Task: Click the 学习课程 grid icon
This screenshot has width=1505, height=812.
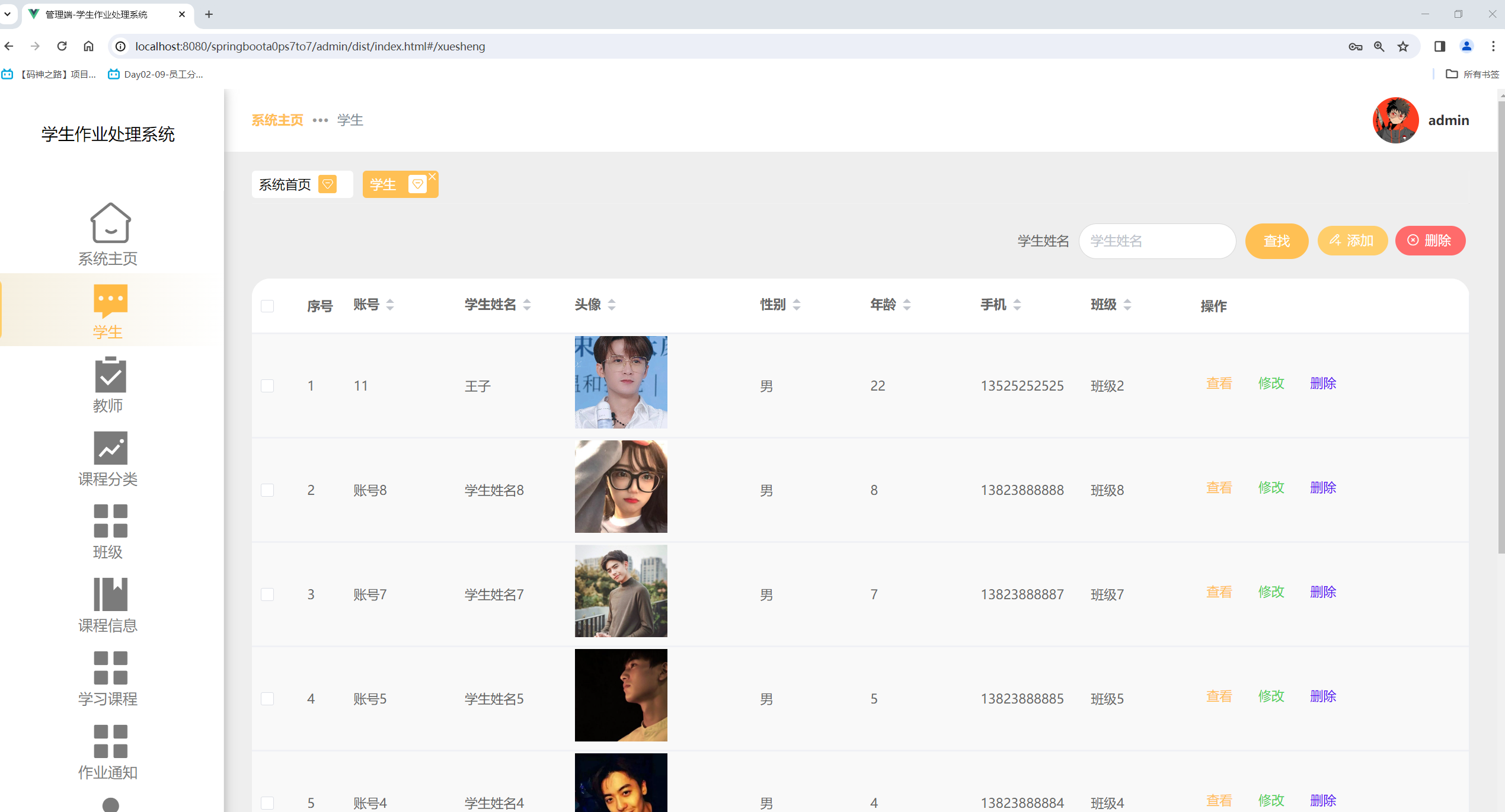Action: point(110,667)
